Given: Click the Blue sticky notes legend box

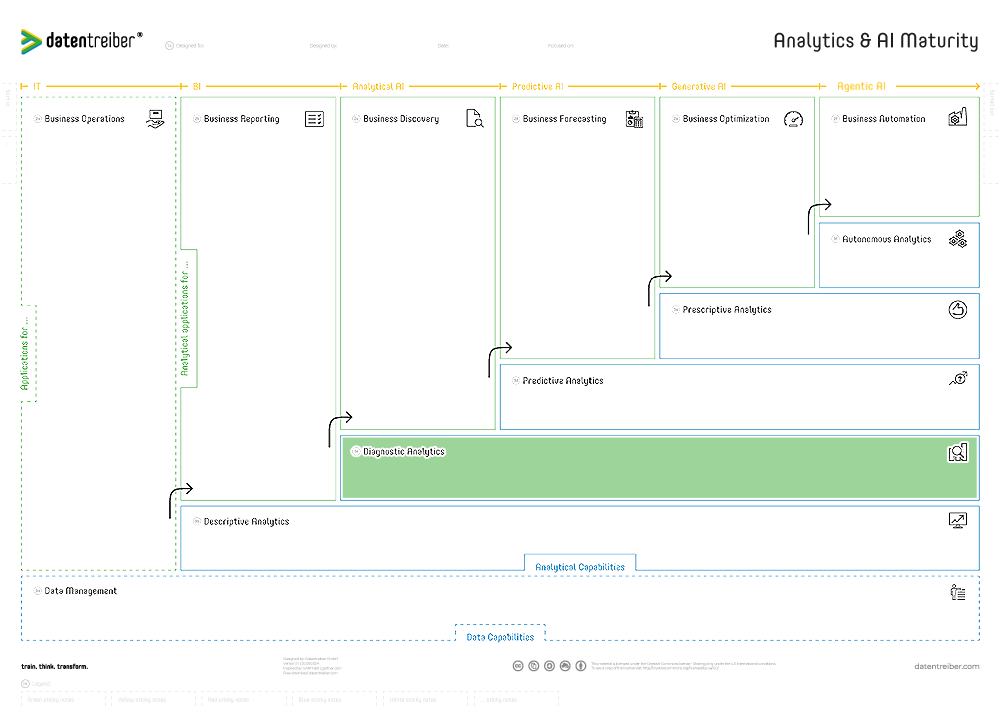Looking at the screenshot, I should [x=334, y=699].
